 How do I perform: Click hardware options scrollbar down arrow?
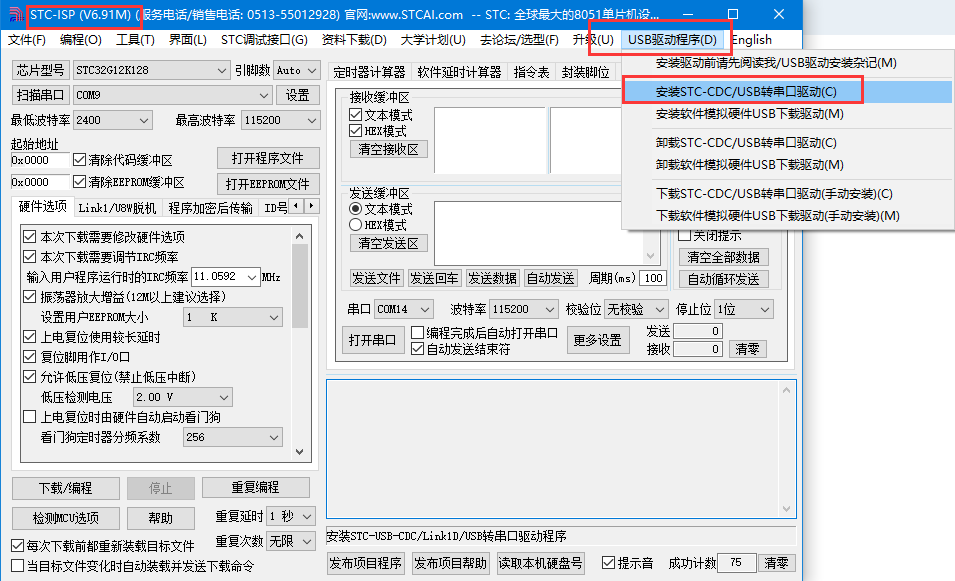(300, 451)
